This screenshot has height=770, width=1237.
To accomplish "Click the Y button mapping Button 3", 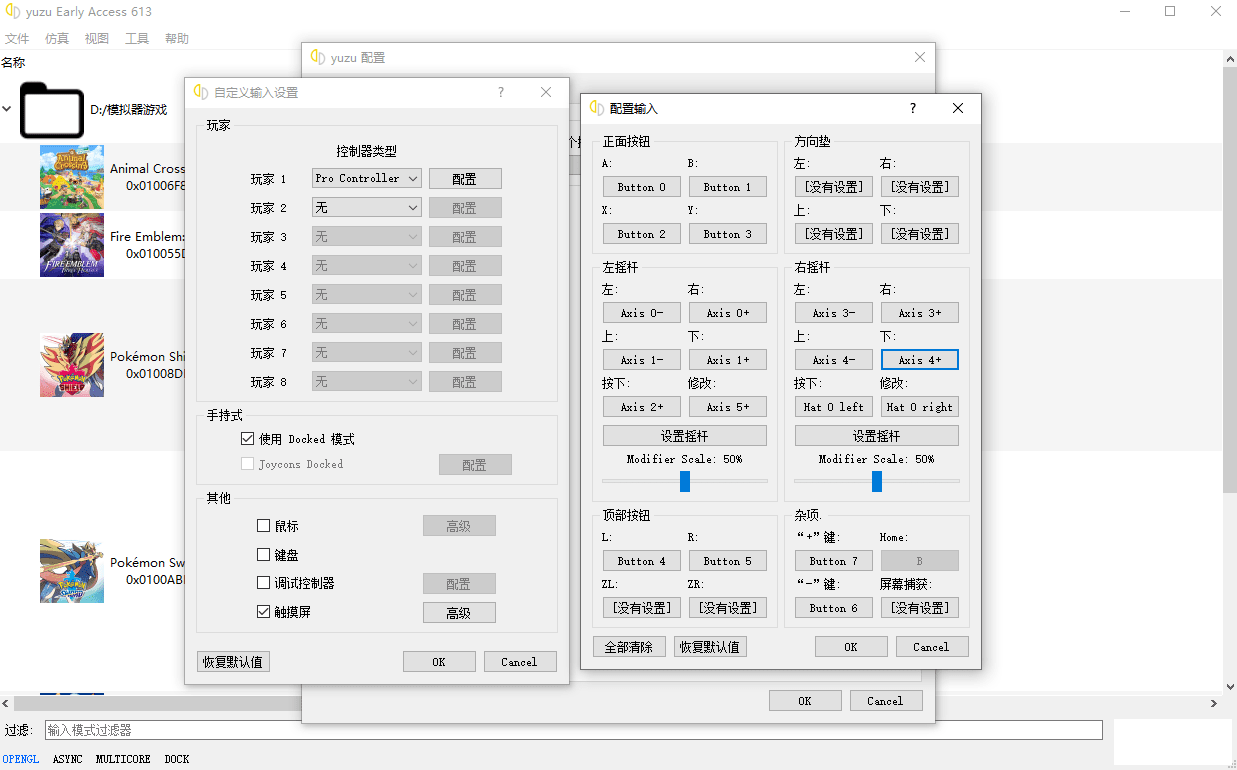I will (x=728, y=234).
